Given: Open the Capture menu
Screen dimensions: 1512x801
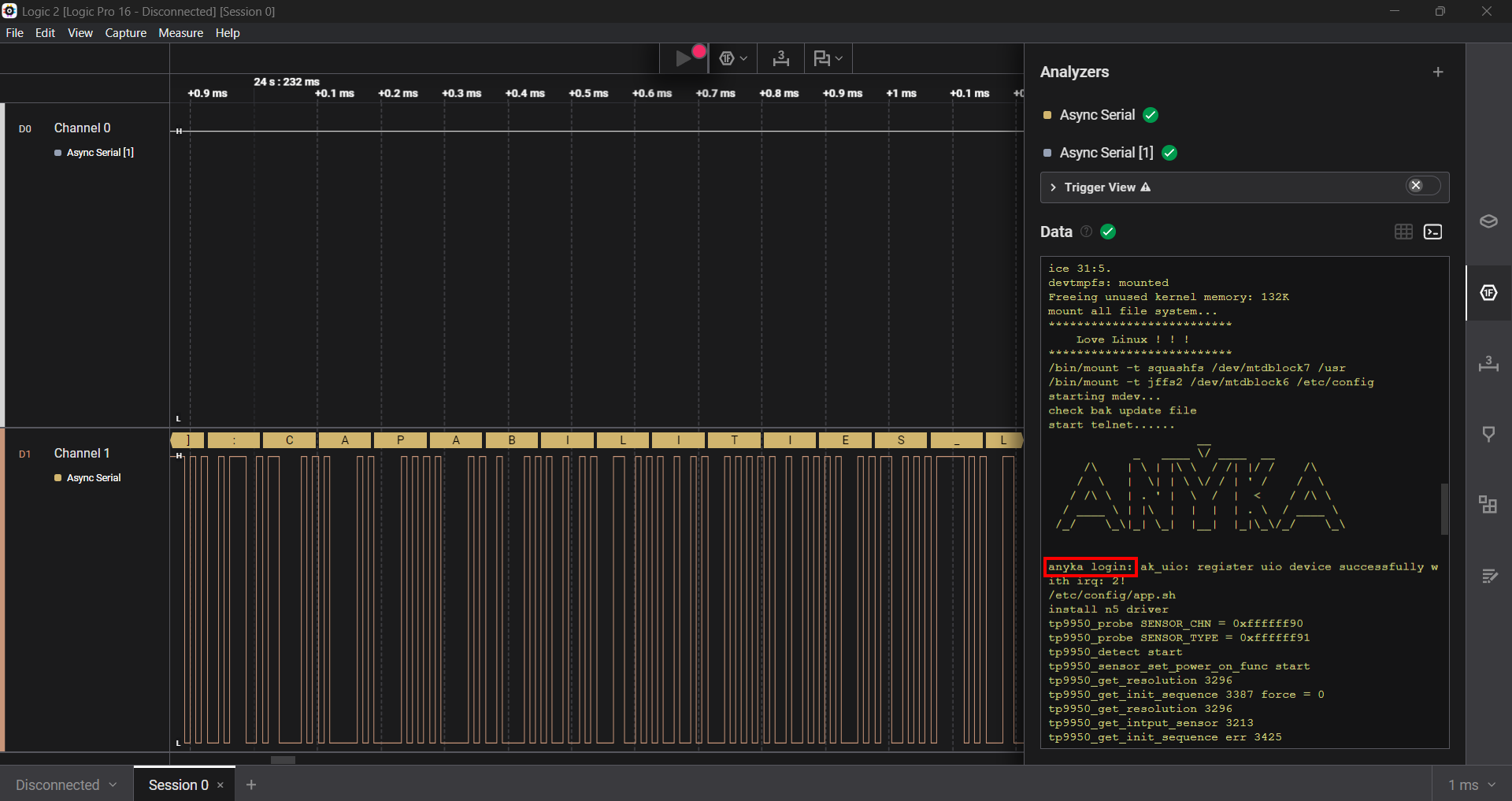Looking at the screenshot, I should tap(125, 33).
